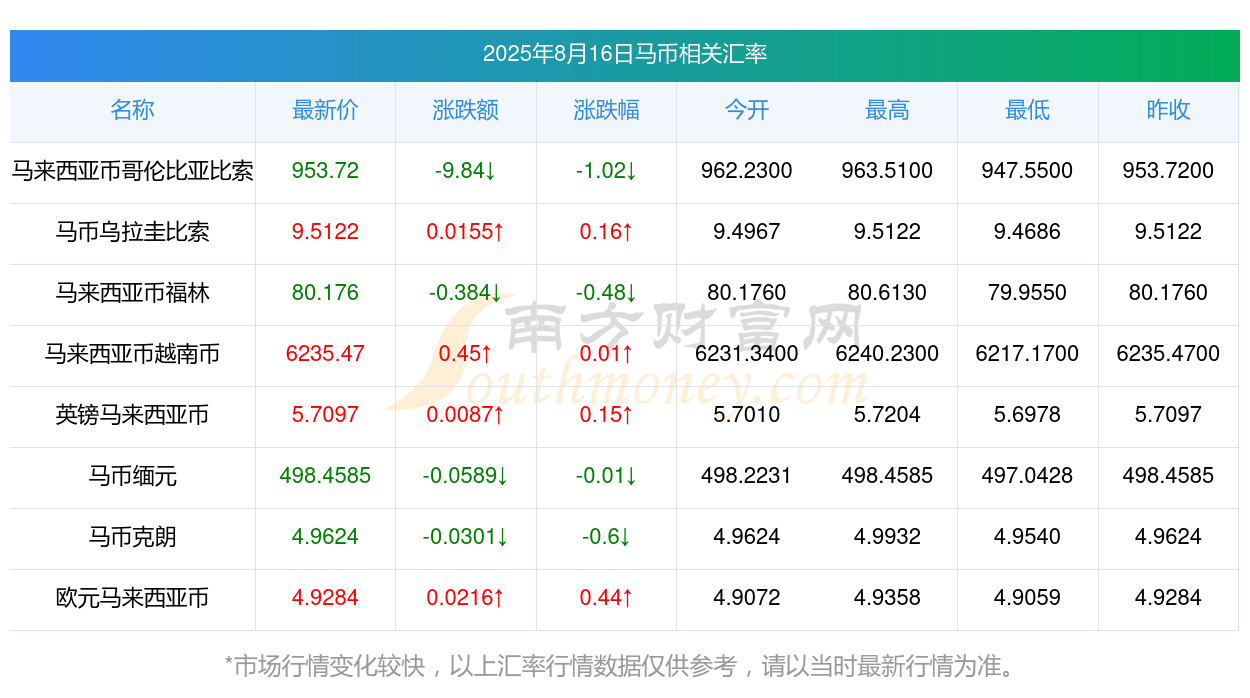The height and width of the screenshot is (698, 1250).
Task: Select the 涨跌幅 column header
Action: [606, 110]
